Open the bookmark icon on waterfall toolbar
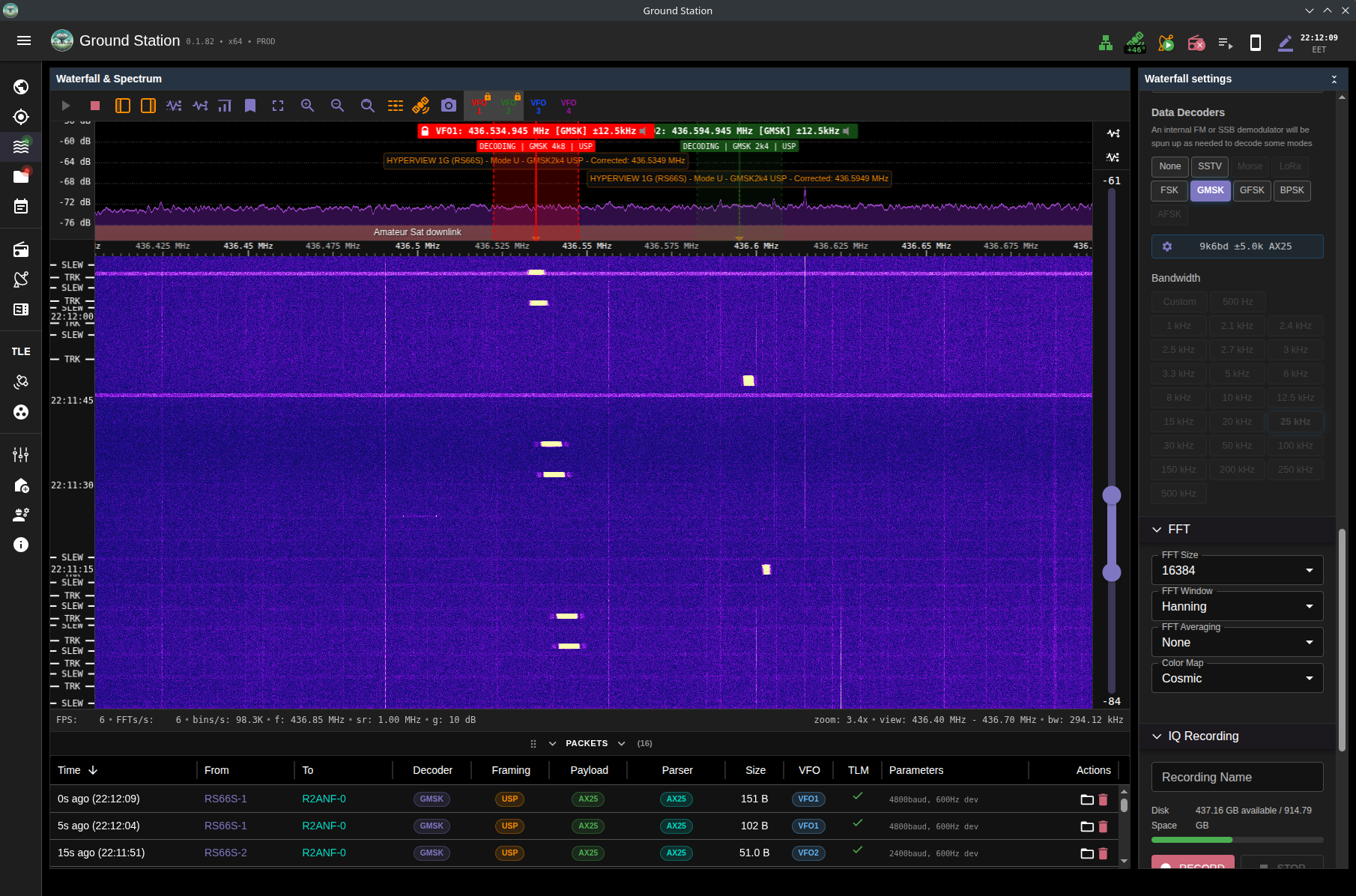This screenshot has height=896, width=1356. point(250,106)
